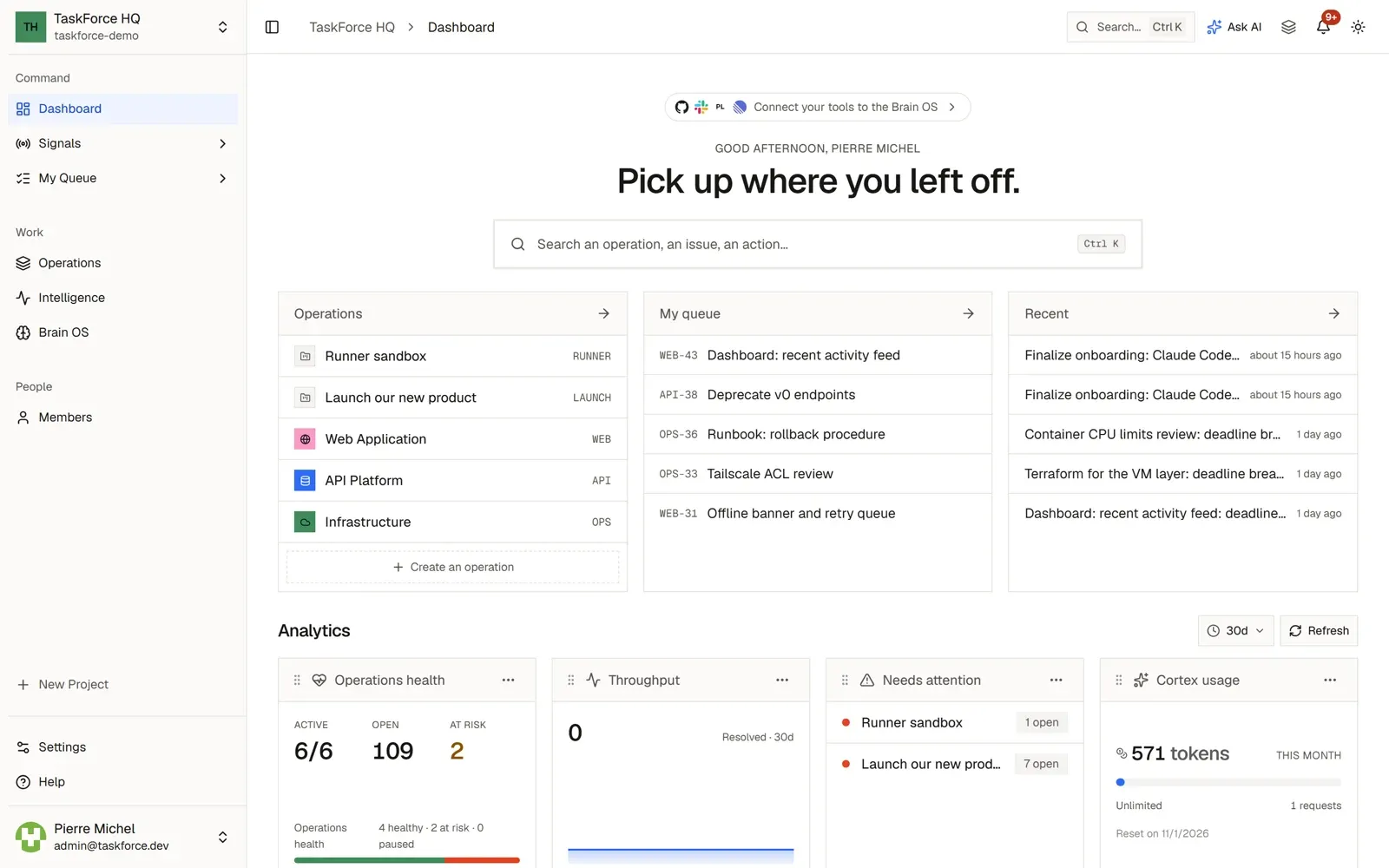
Task: Open the Runner sandbox operation row
Action: click(453, 356)
